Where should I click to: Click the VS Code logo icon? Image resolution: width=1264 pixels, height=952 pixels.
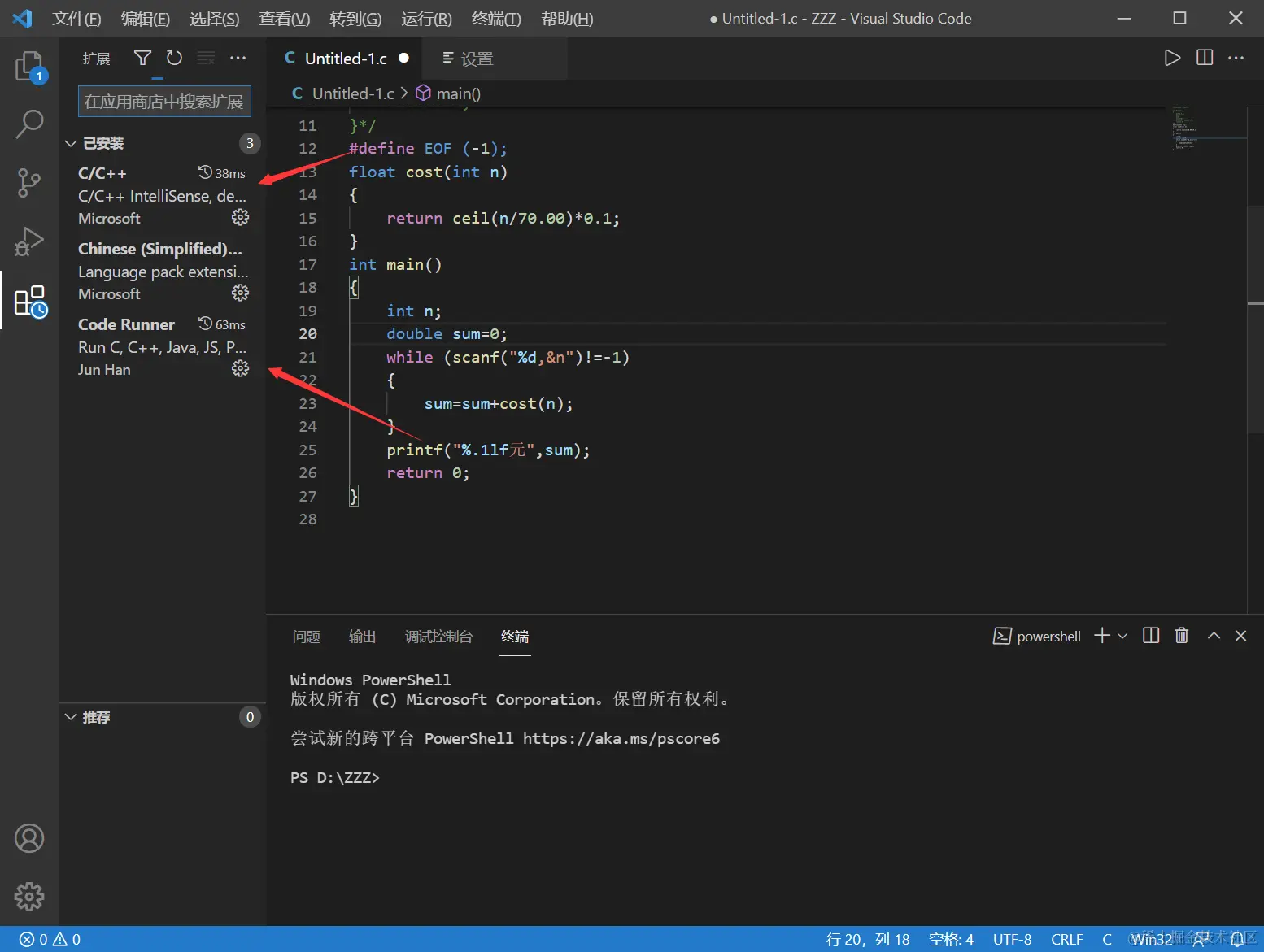click(x=23, y=18)
